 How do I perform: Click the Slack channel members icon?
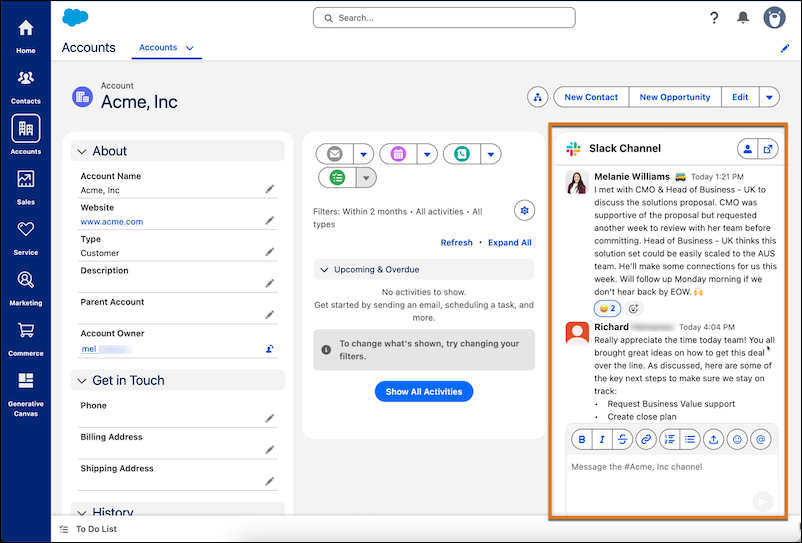tap(747, 149)
